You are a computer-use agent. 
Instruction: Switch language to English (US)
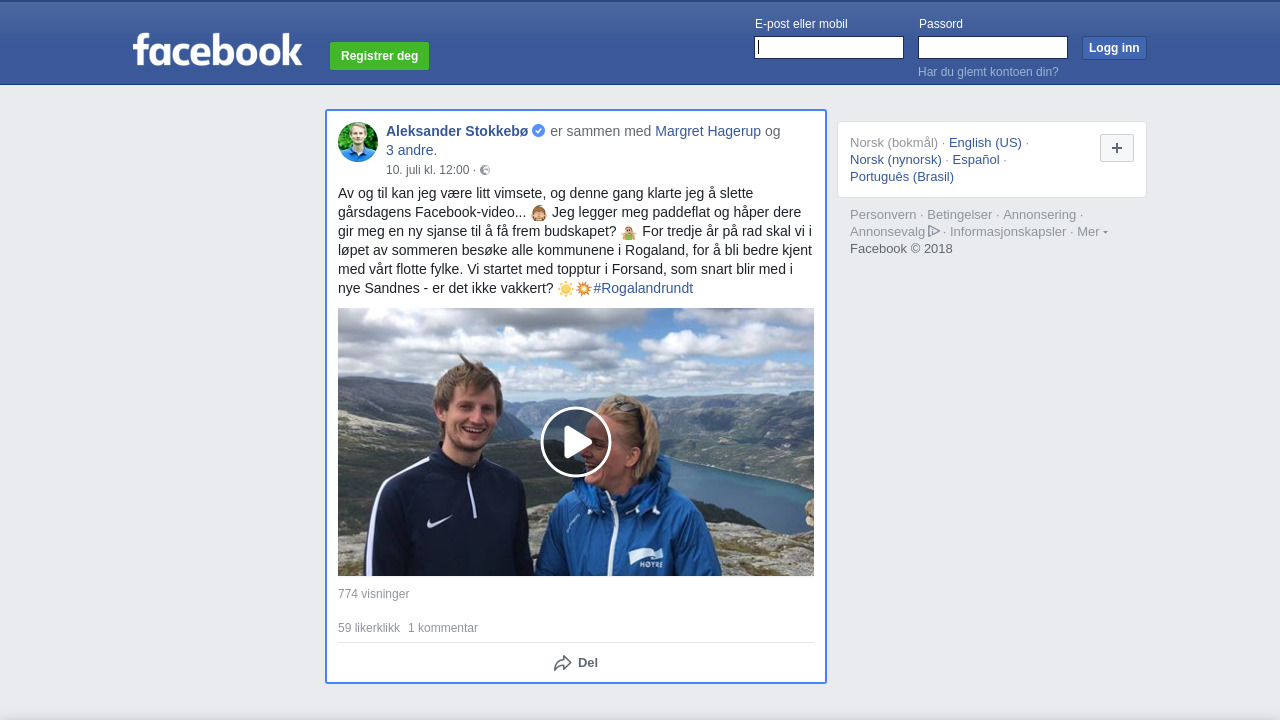pyautogui.click(x=985, y=142)
